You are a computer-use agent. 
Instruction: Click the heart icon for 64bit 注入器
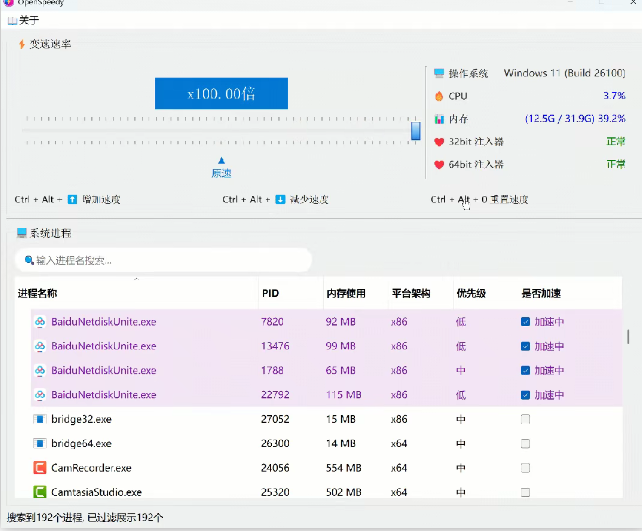tap(439, 165)
